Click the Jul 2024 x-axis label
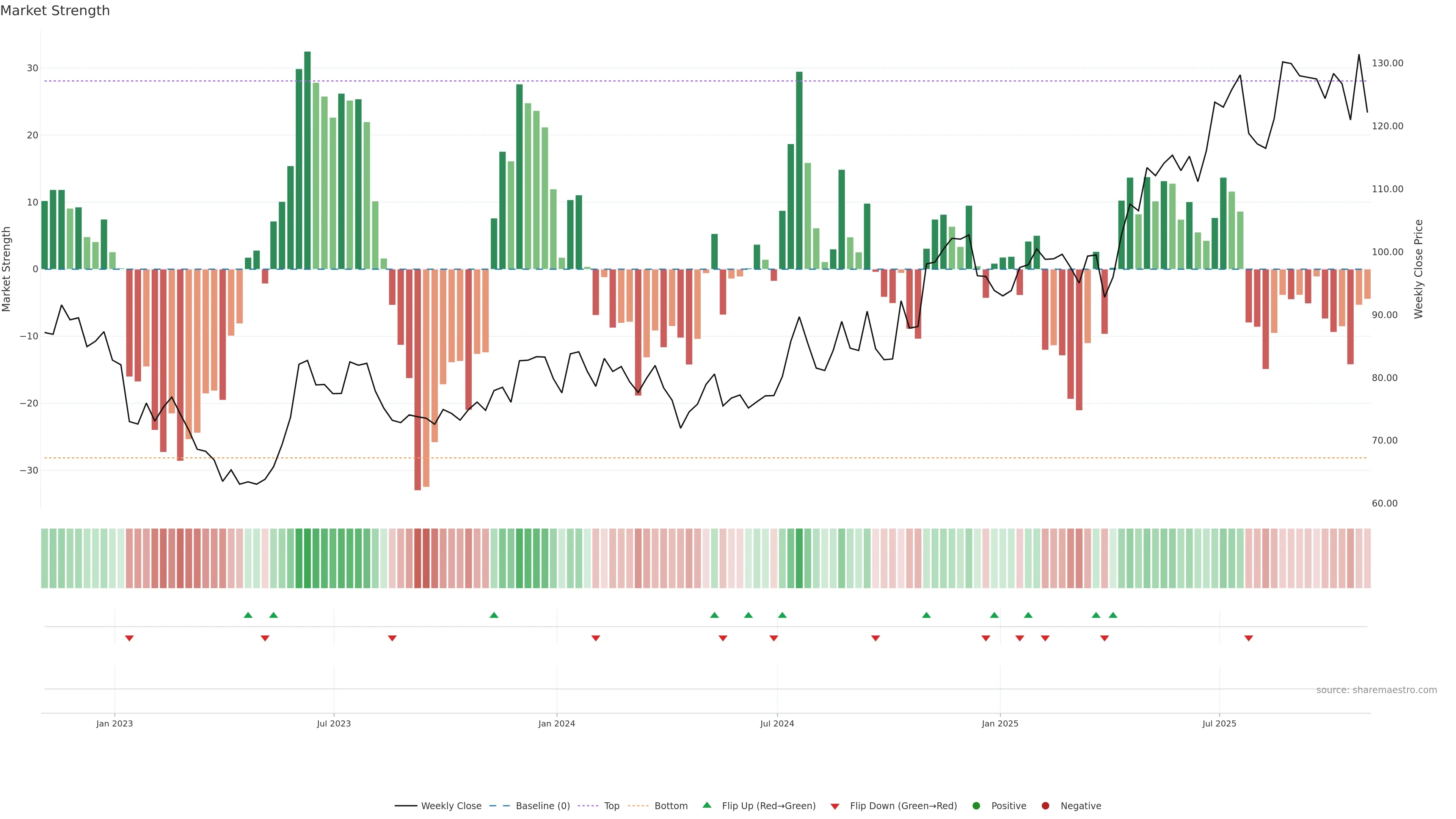The image size is (1456, 819). tap(777, 723)
